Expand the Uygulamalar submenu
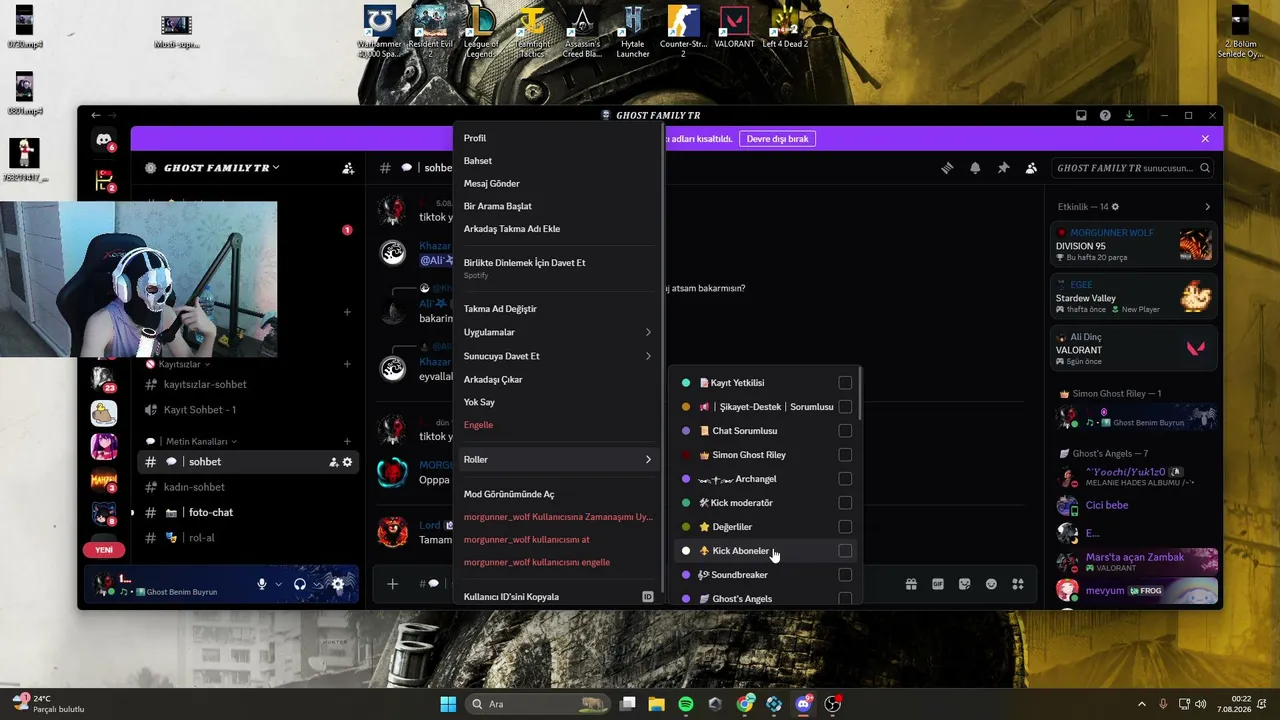Viewport: 1280px width, 720px height. pos(557,332)
